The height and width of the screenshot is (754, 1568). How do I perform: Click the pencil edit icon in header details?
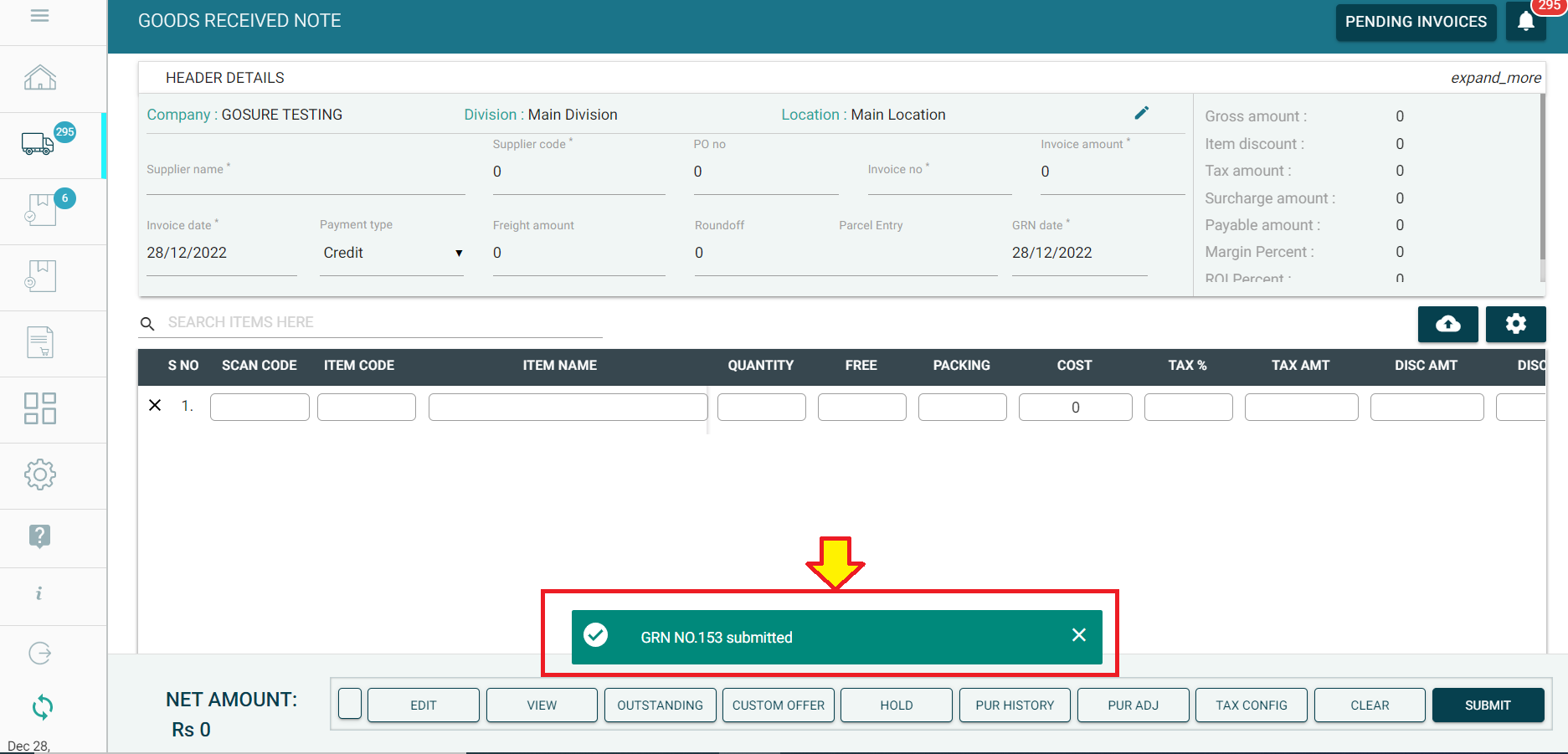pos(1142,113)
